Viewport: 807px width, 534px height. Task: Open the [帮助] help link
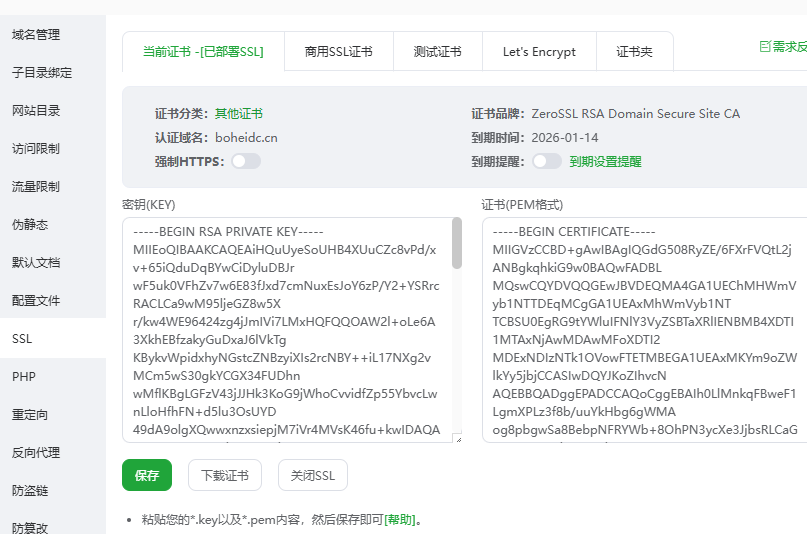400,520
